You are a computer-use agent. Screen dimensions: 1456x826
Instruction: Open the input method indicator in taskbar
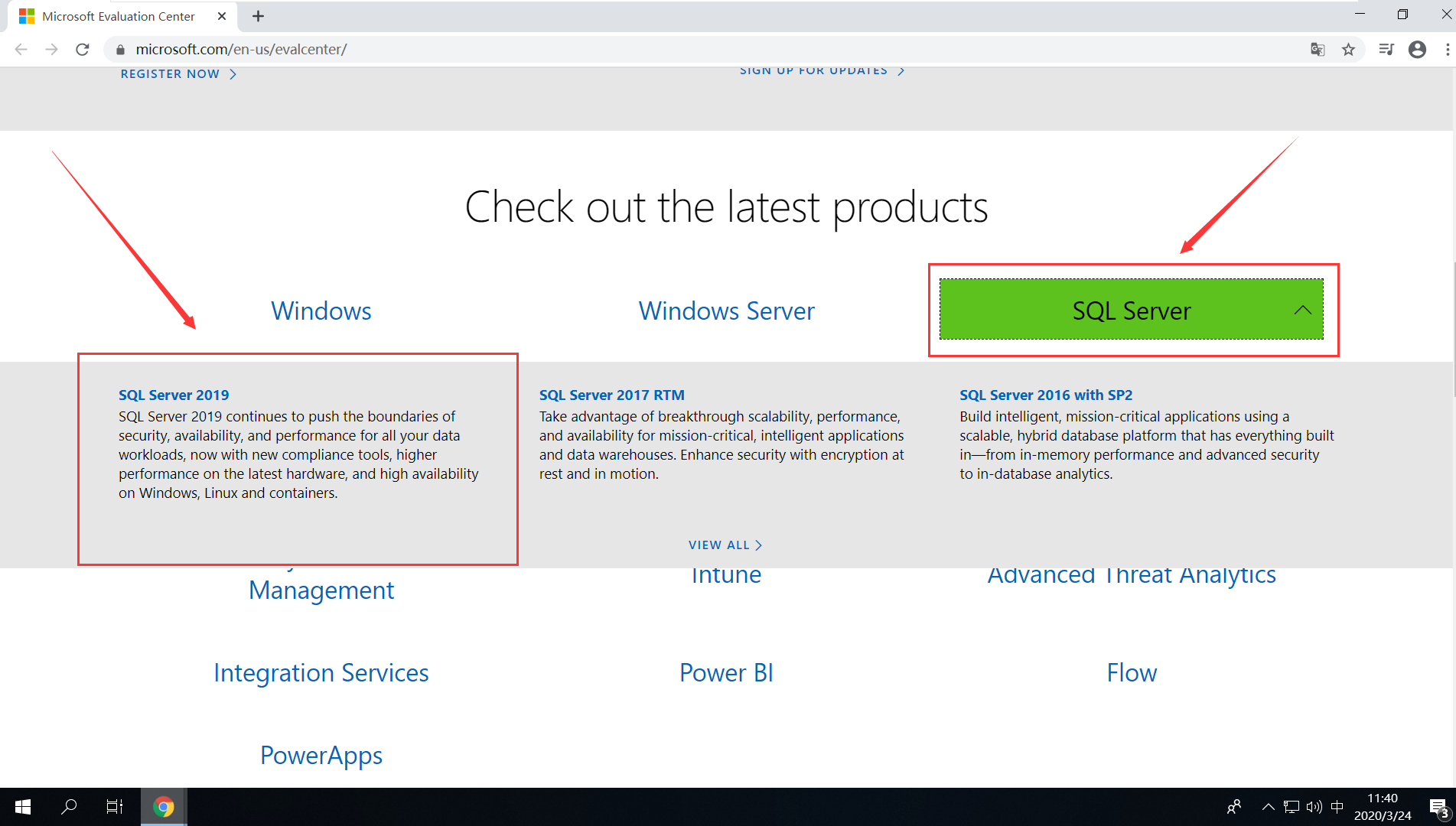[1337, 806]
